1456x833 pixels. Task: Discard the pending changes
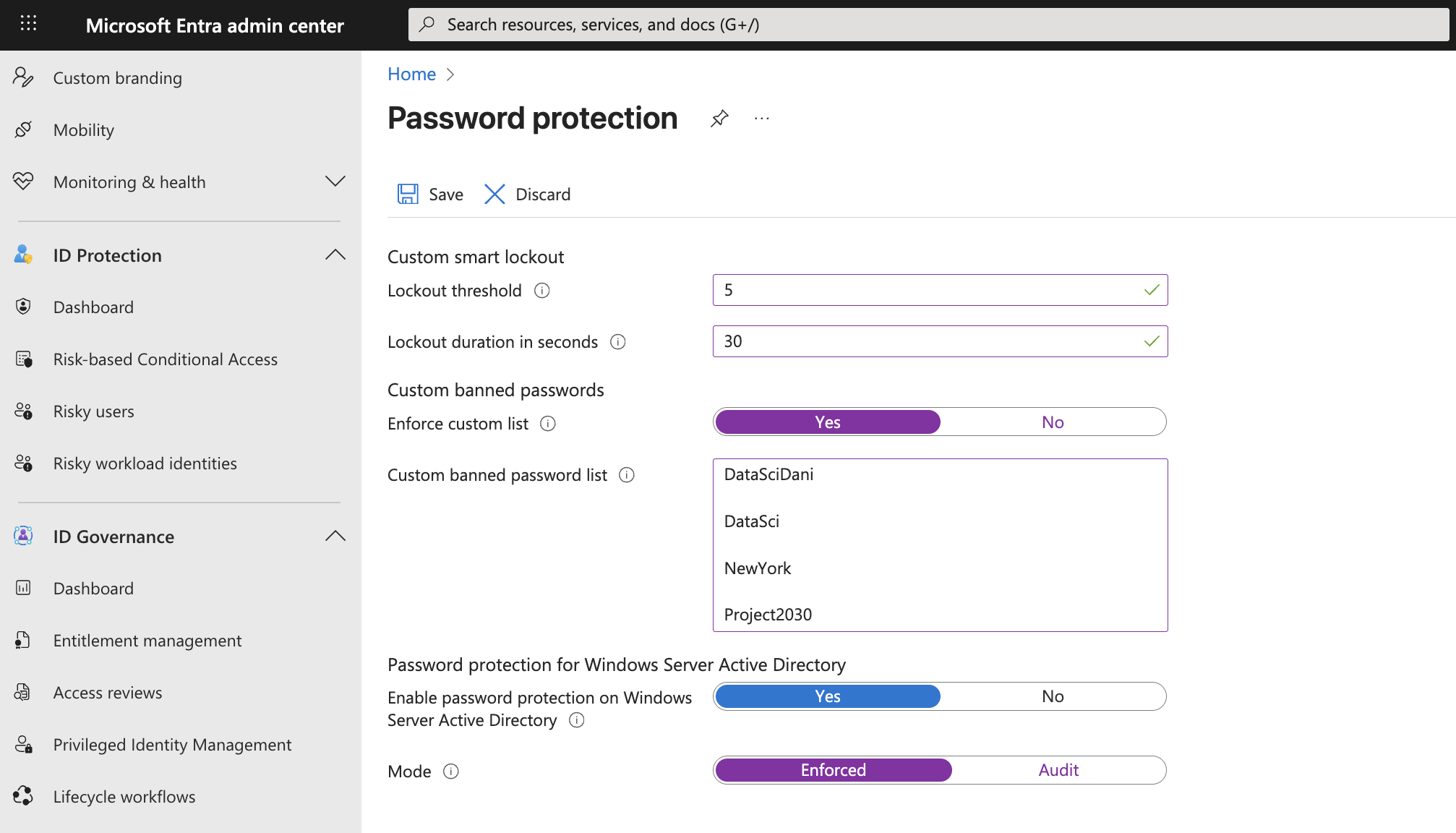click(528, 195)
